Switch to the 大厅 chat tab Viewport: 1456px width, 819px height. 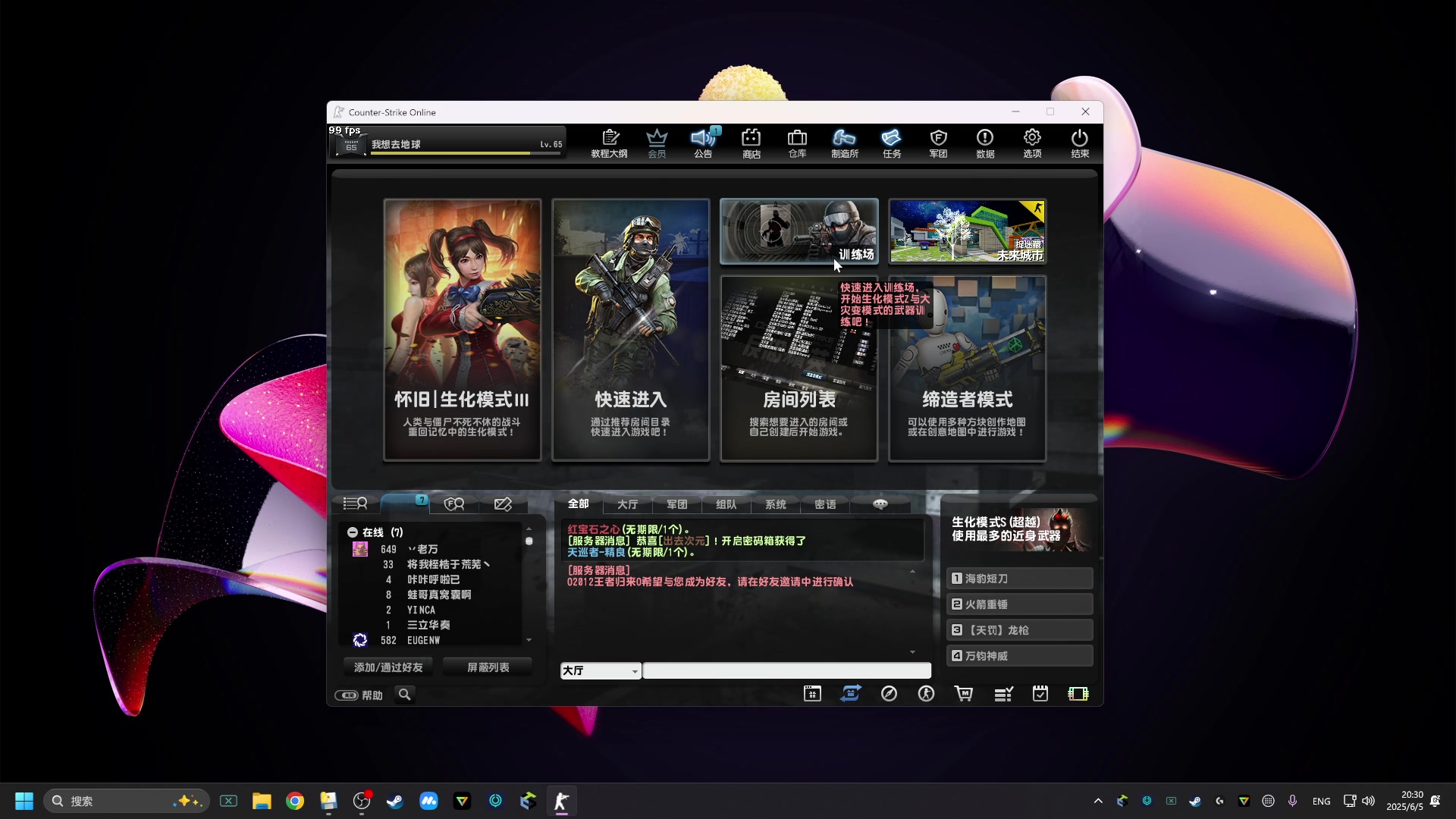pyautogui.click(x=627, y=504)
